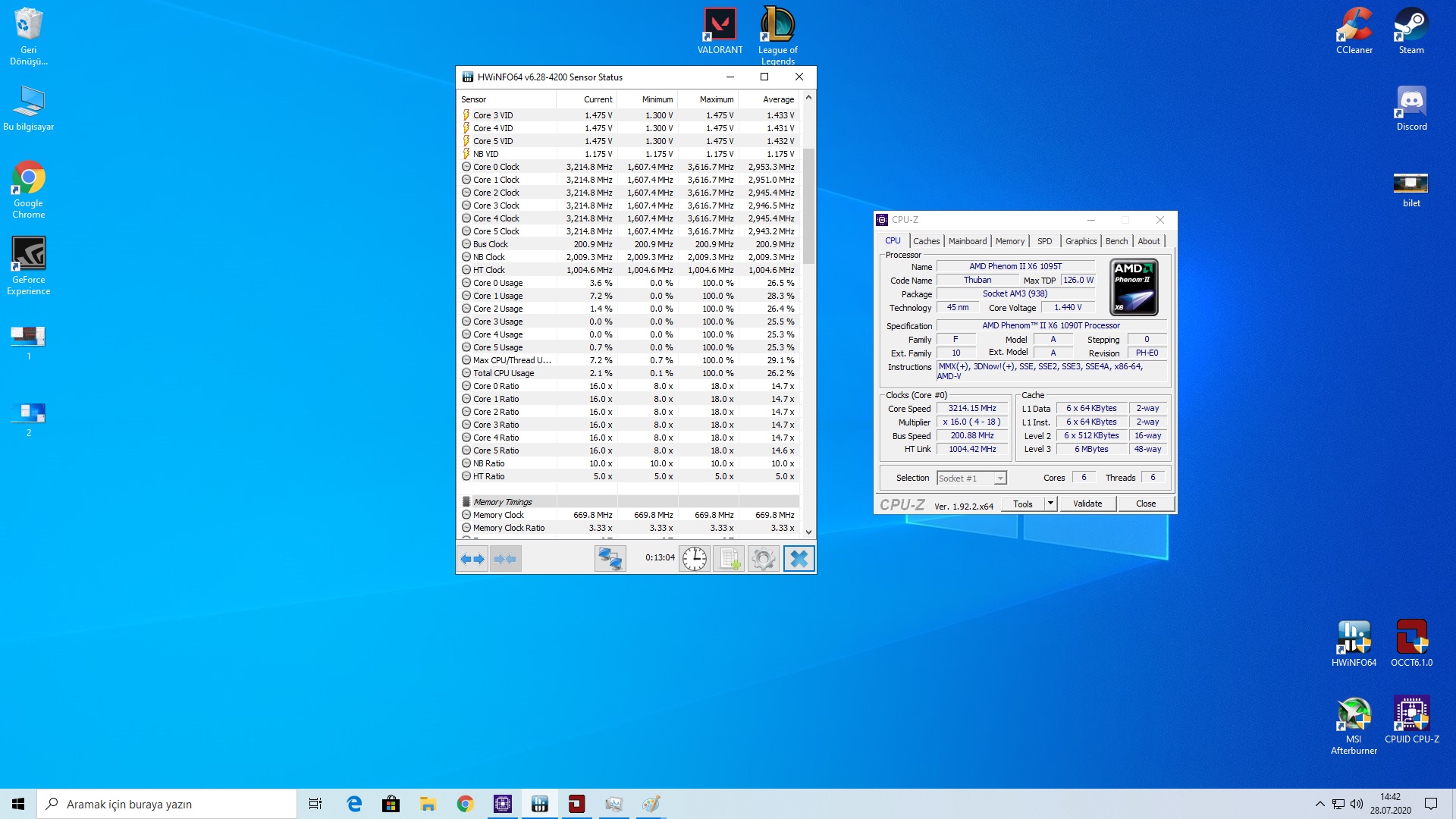The image size is (1456, 819).
Task: Switch to the Graphics tab in CPU-Z
Action: [1081, 241]
